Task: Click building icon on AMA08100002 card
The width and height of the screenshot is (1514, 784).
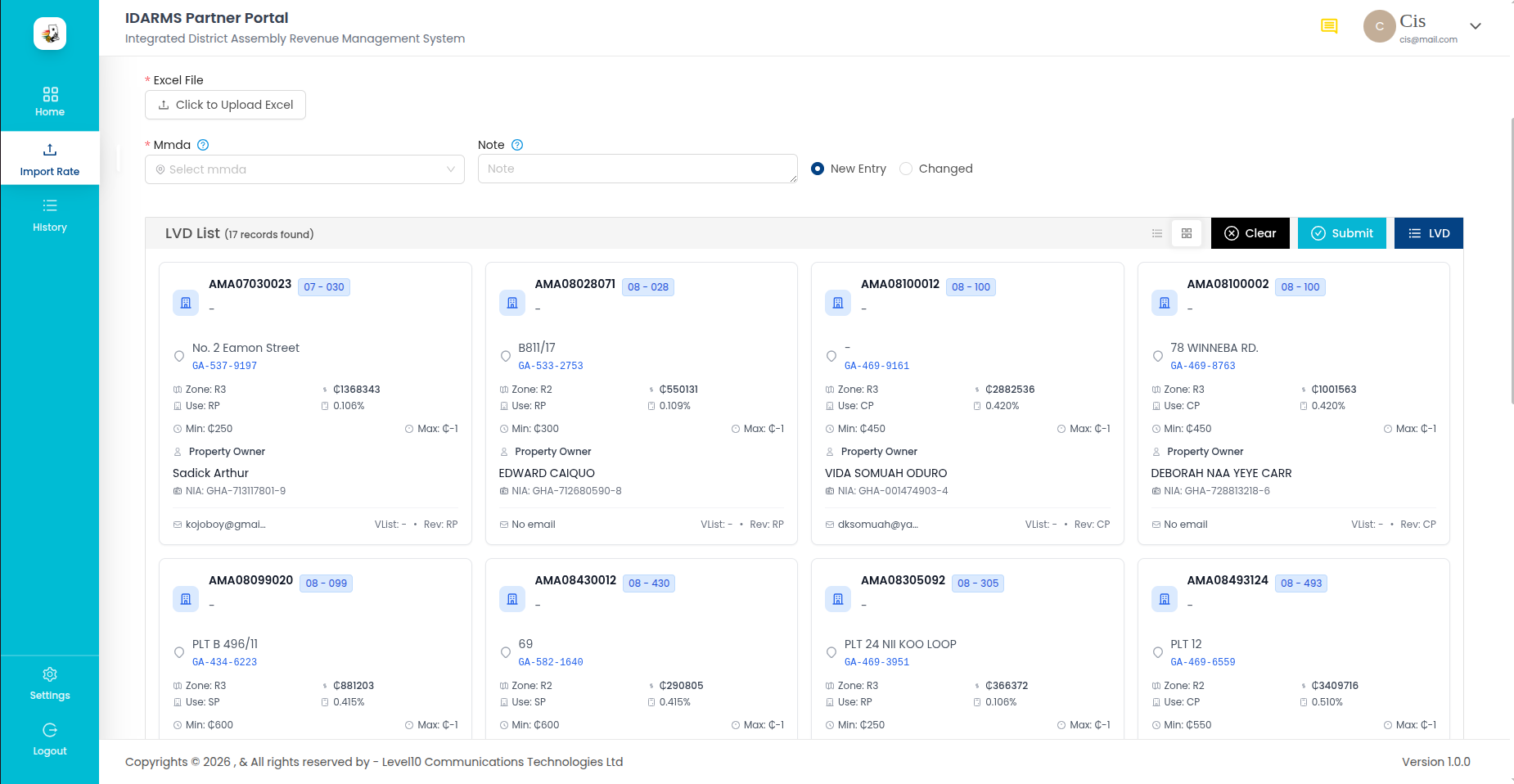Action: click(1165, 303)
